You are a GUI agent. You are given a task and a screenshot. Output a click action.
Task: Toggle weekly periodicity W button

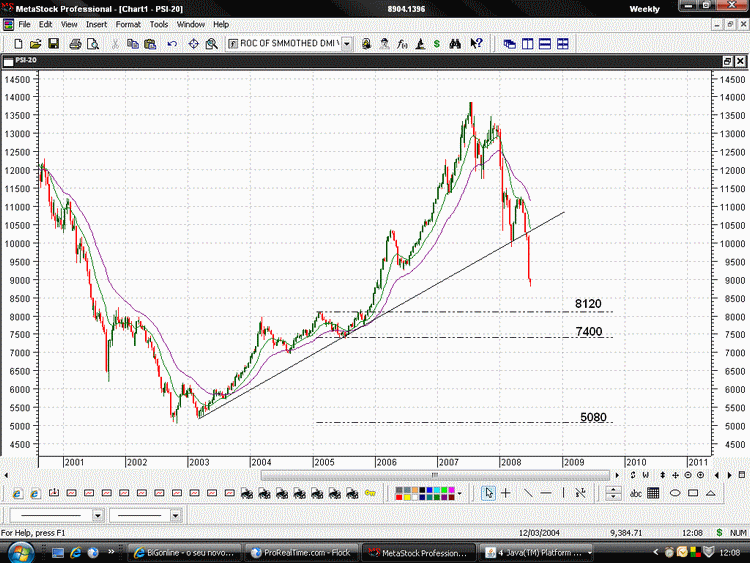pyautogui.click(x=646, y=475)
